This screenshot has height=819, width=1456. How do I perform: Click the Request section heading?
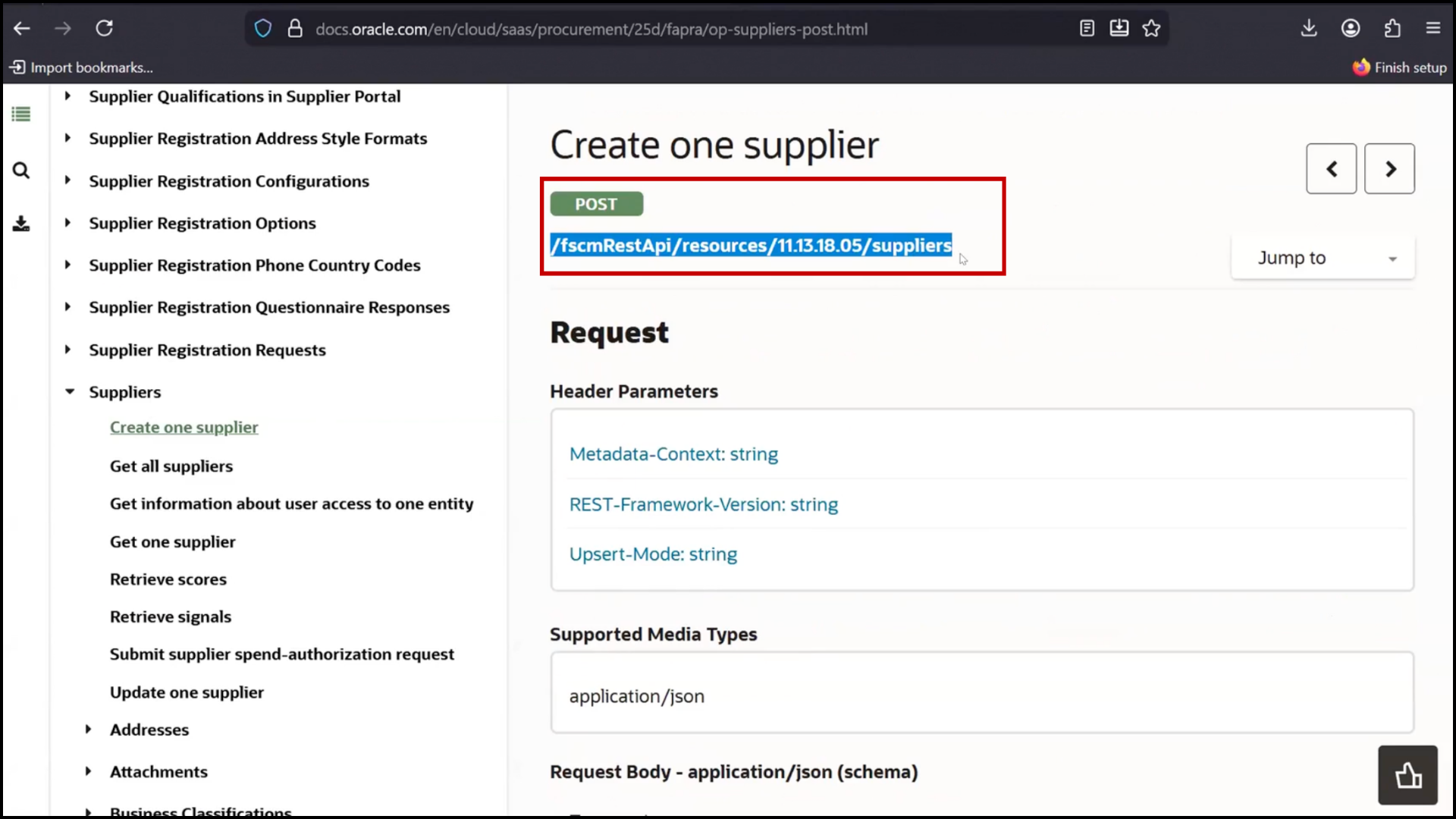click(x=610, y=332)
